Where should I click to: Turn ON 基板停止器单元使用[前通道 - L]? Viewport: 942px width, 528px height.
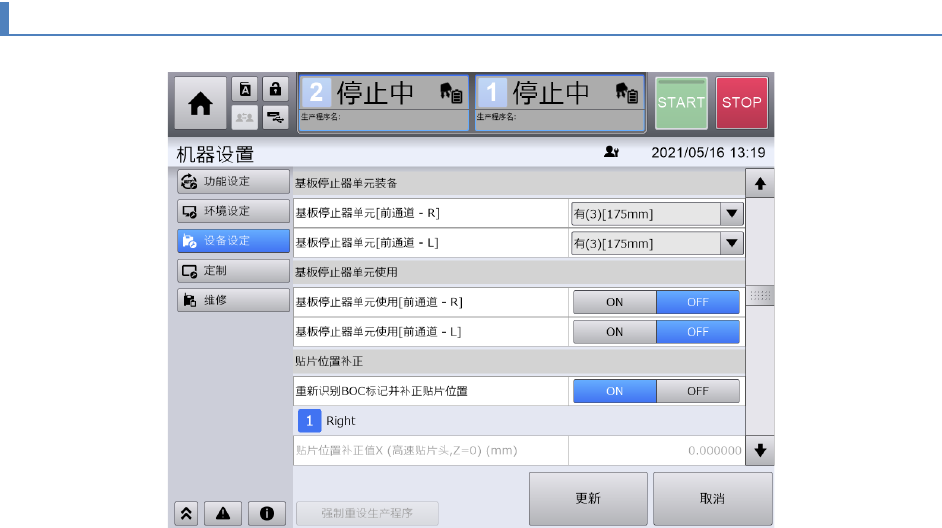(615, 332)
